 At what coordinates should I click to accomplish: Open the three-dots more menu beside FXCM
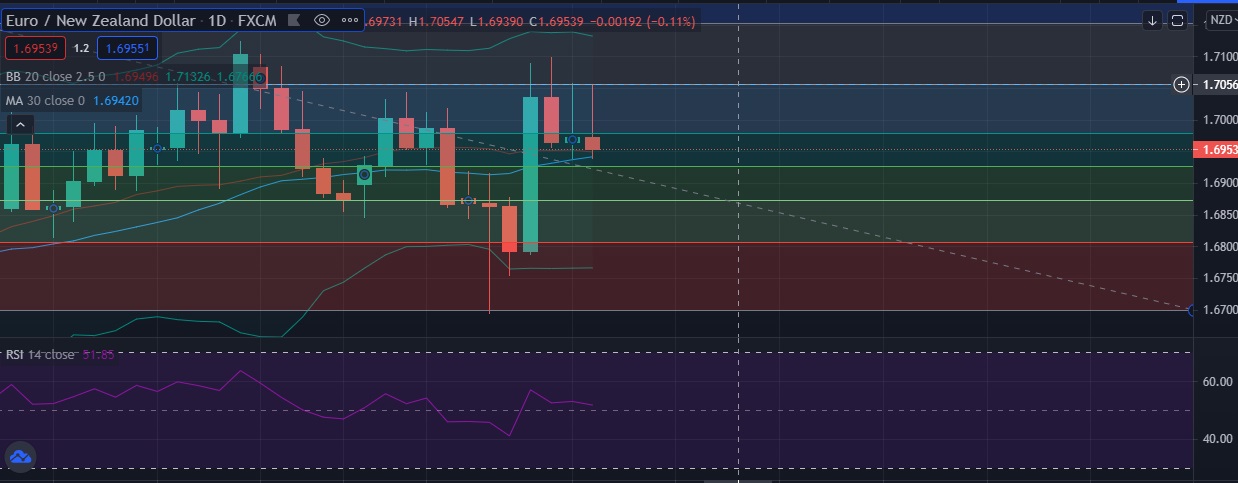coord(349,20)
